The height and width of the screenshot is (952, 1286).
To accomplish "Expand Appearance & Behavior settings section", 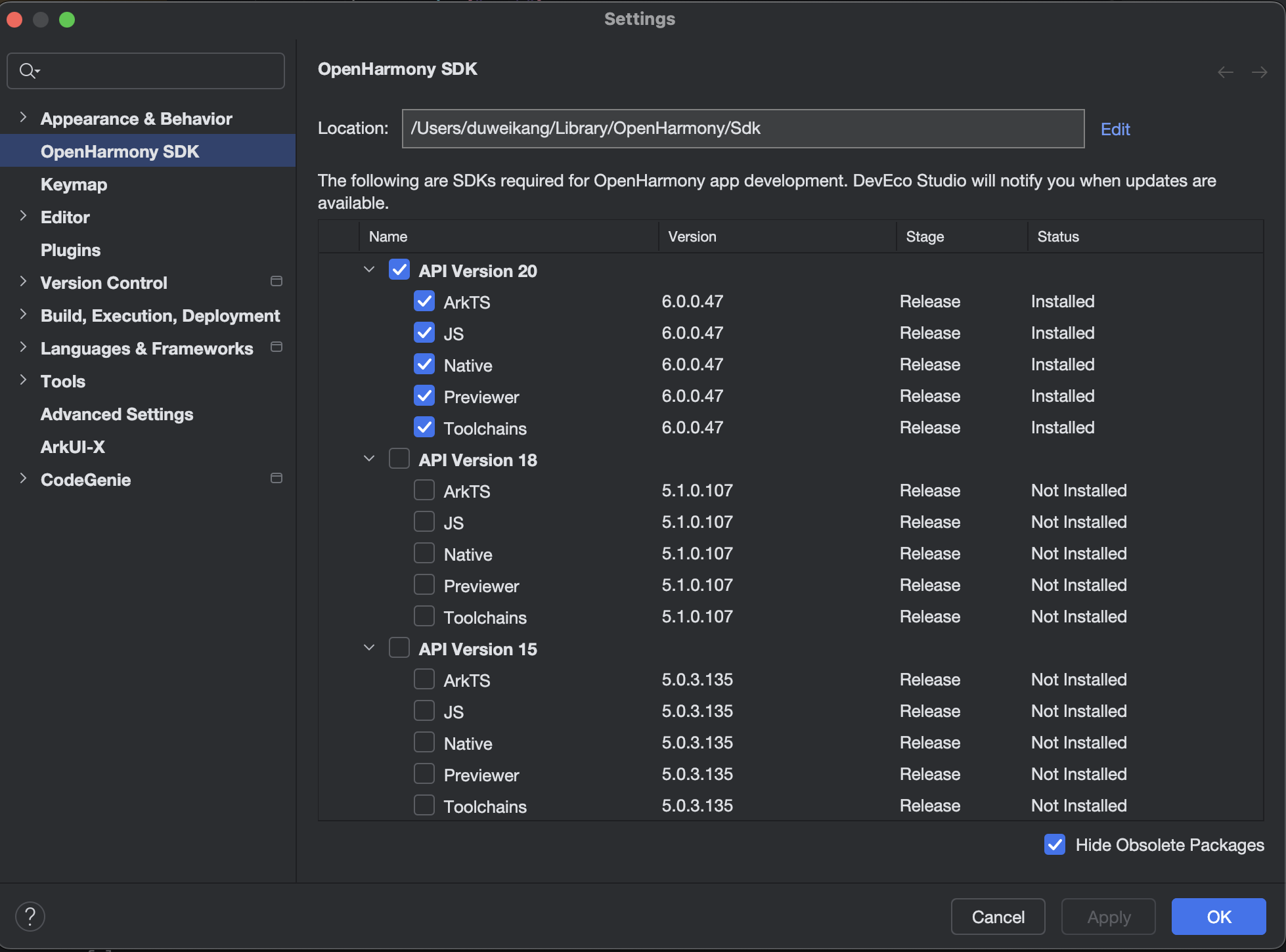I will [x=23, y=118].
